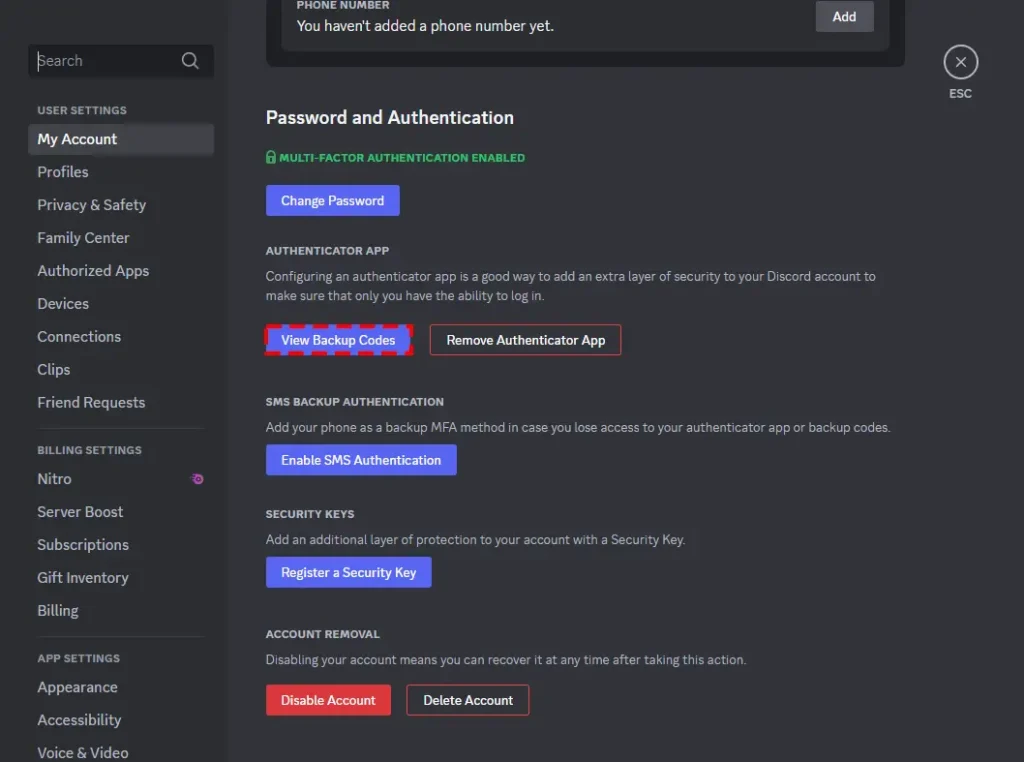Open the Profiles settings page
Viewport: 1024px width, 762px height.
pyautogui.click(x=63, y=172)
